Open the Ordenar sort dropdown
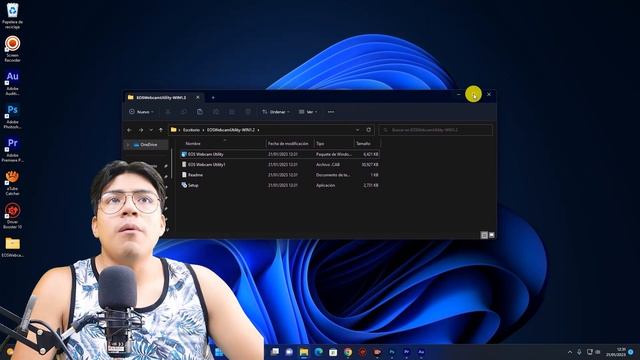This screenshot has height=360, width=640. pyautogui.click(x=276, y=112)
